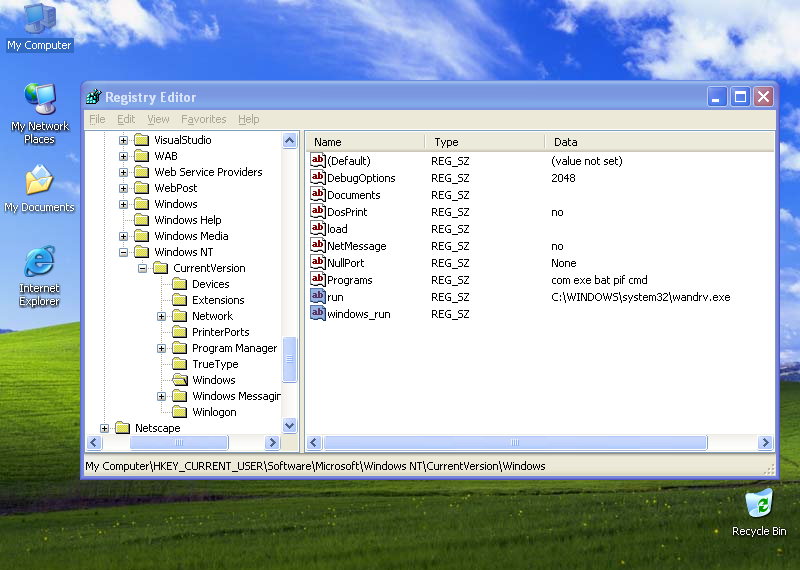This screenshot has width=800, height=570.
Task: Select the windows_run value icon
Action: [318, 314]
